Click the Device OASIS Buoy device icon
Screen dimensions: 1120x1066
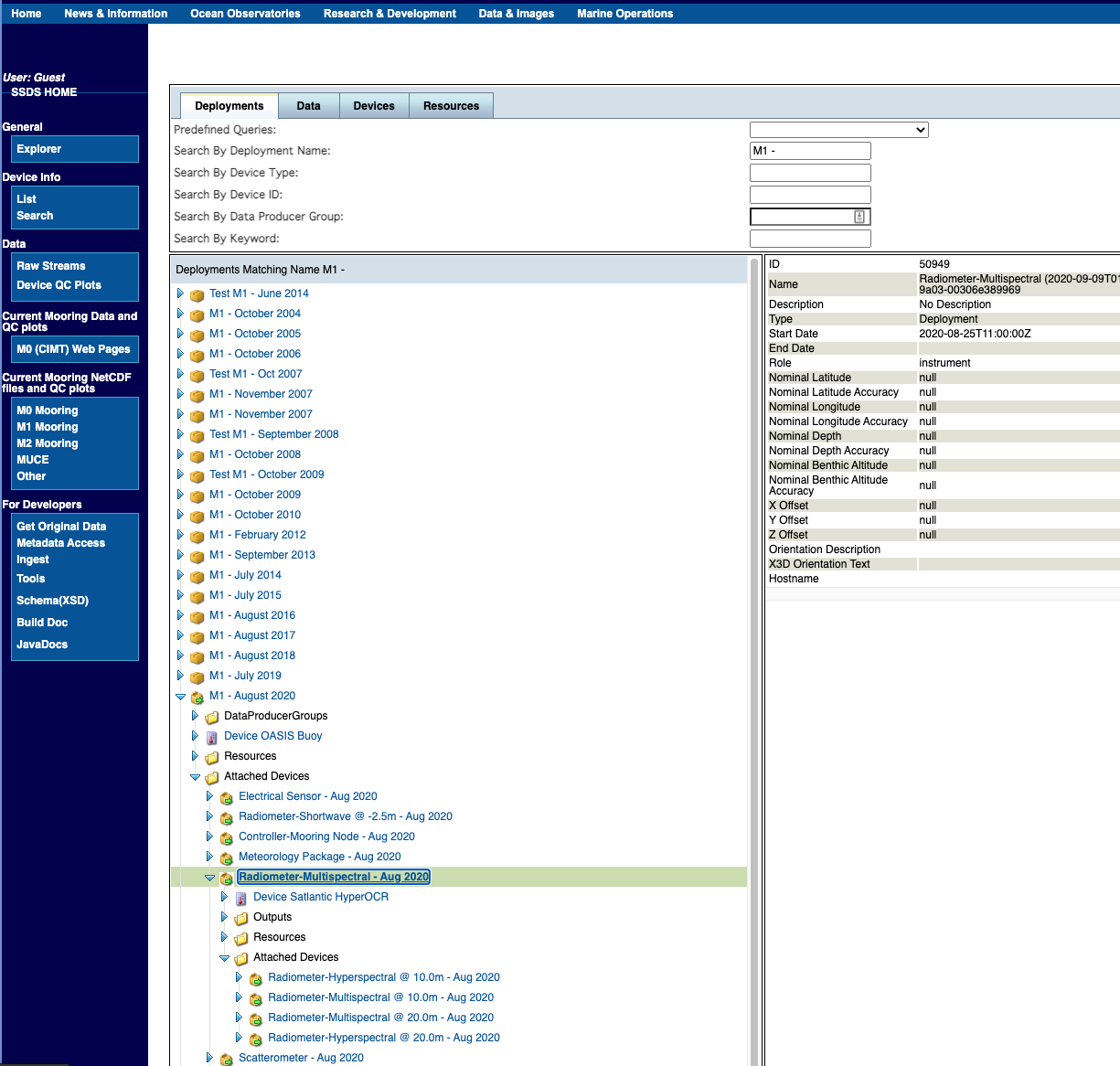211,737
